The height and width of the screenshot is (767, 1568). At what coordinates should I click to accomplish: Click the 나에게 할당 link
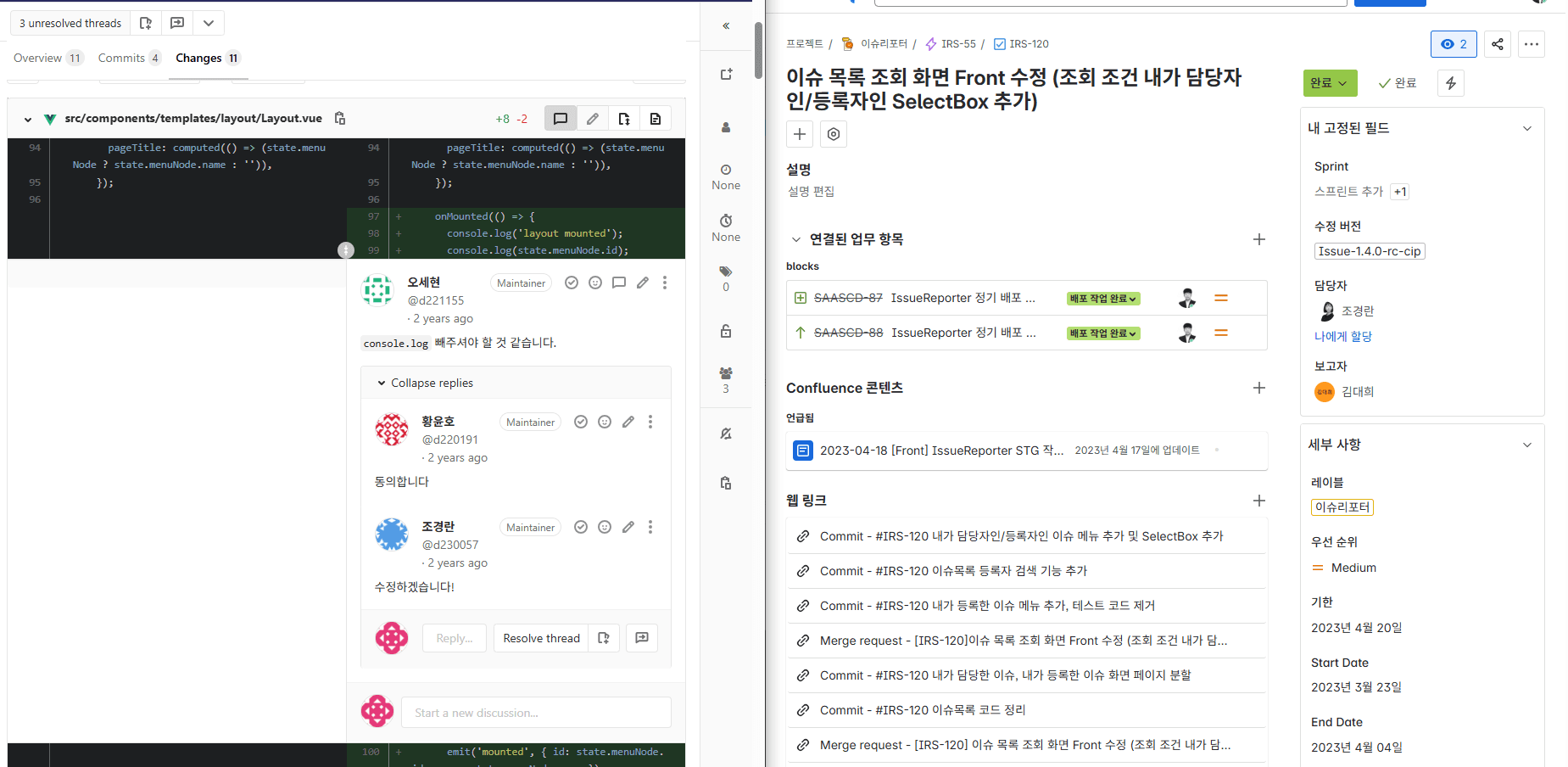(x=1342, y=337)
